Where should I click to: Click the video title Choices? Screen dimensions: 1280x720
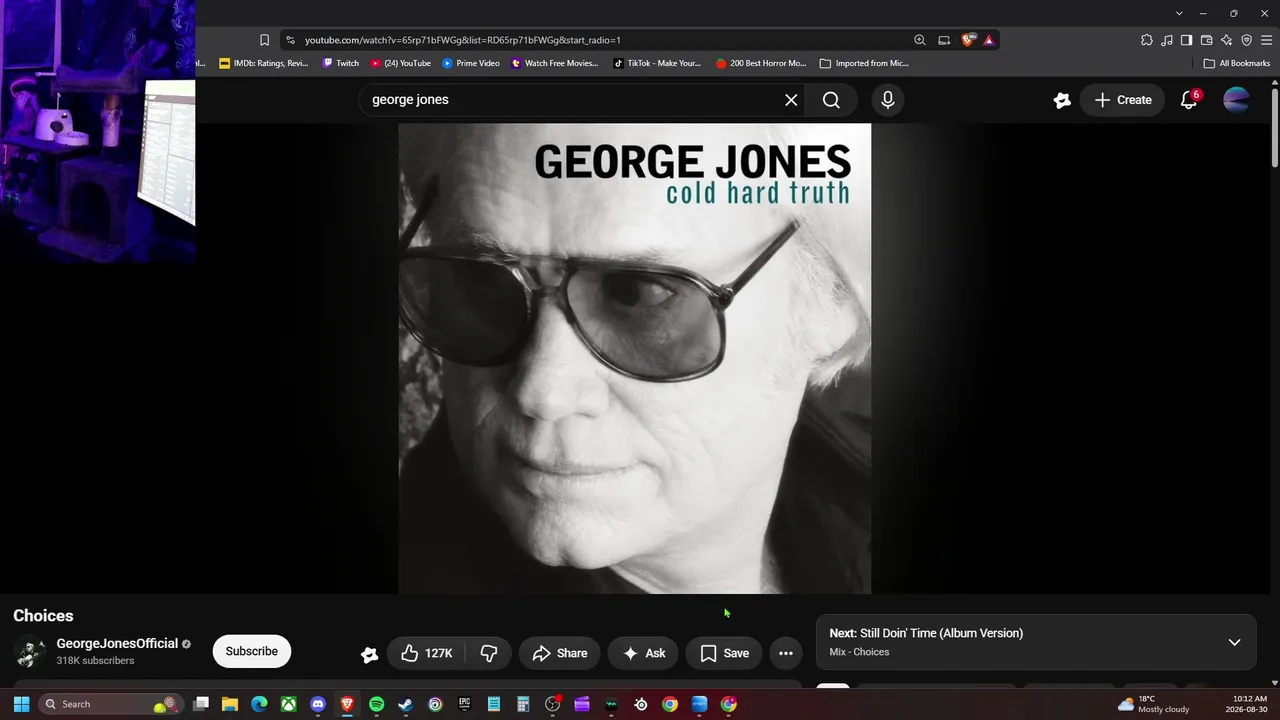[x=43, y=616]
